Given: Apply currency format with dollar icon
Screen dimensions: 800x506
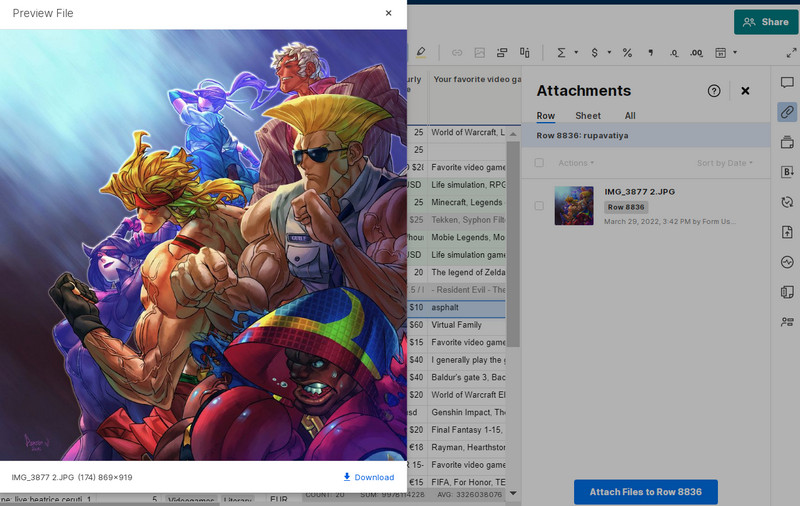Looking at the screenshot, I should [594, 53].
